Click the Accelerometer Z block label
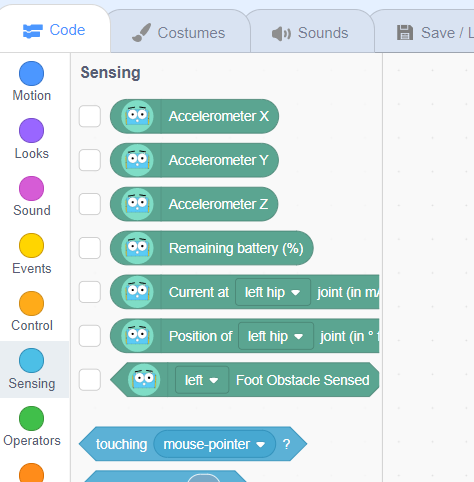 218,204
